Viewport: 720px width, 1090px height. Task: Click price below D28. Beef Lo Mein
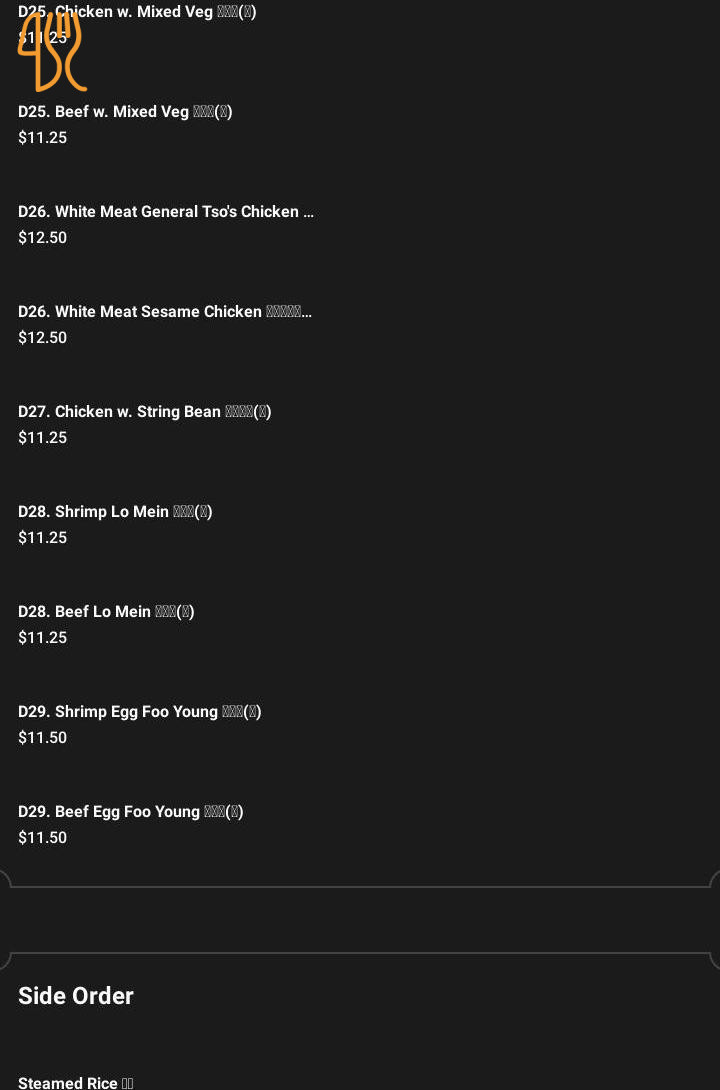coord(43,638)
